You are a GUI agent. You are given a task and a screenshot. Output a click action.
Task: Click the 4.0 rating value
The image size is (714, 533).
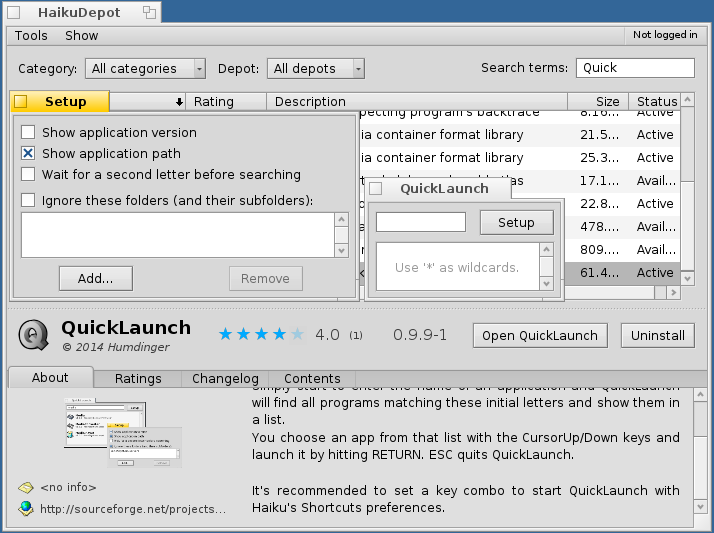(327, 335)
